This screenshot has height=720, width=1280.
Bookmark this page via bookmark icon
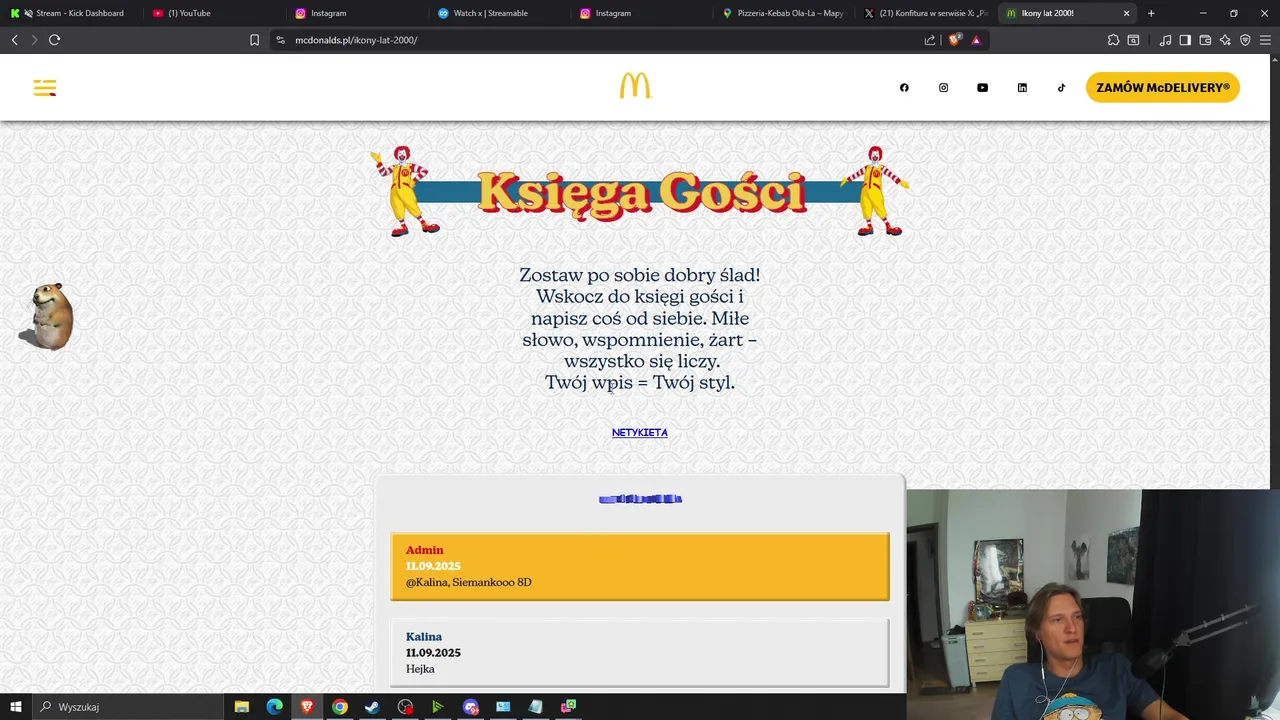pos(254,40)
